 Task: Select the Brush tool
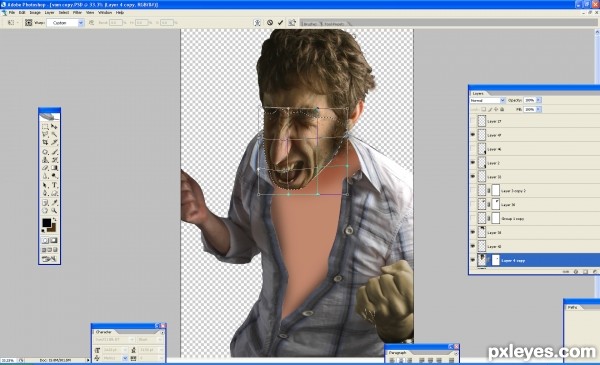pos(54,152)
